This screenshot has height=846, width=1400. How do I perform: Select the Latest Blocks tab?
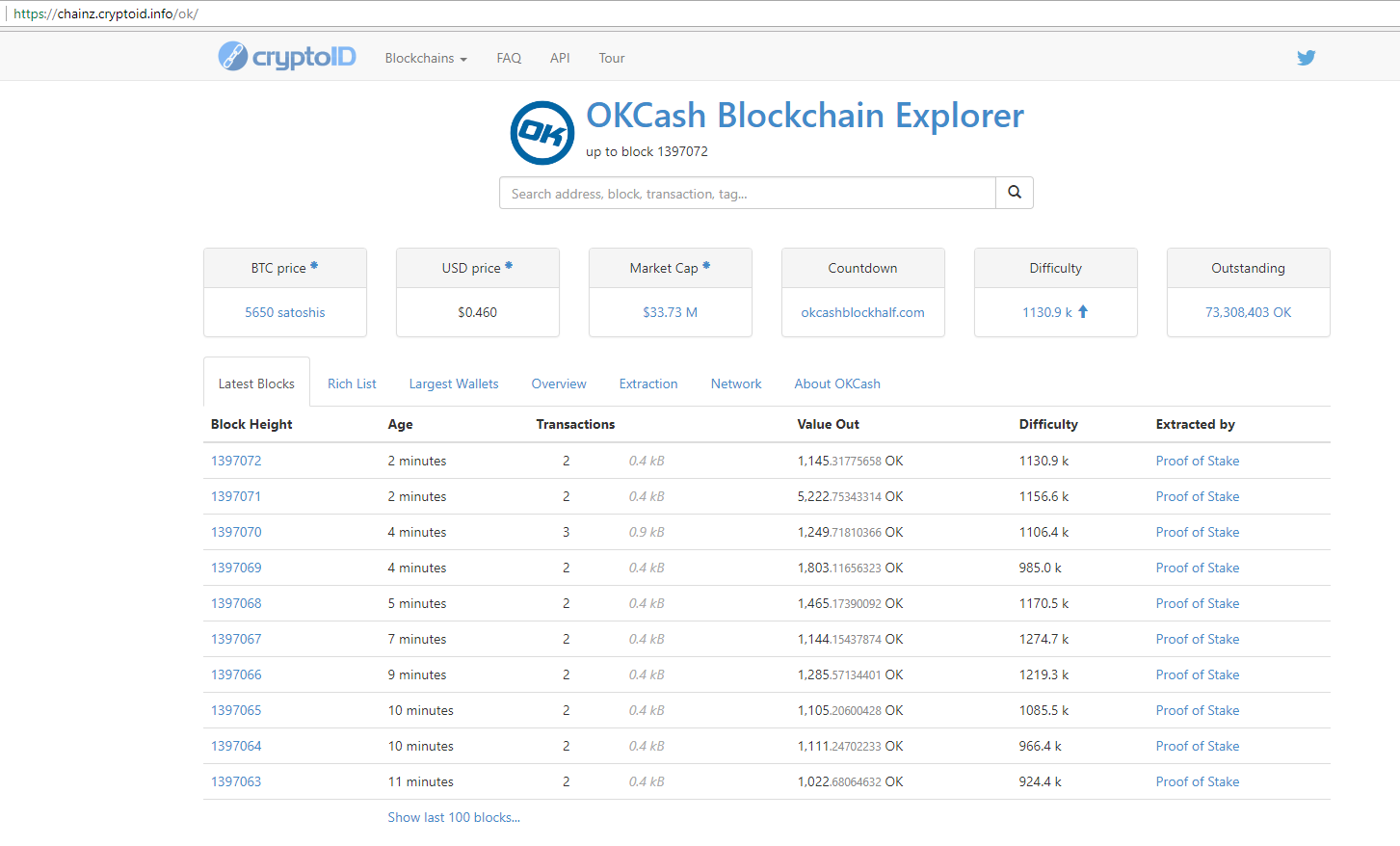pyautogui.click(x=256, y=383)
